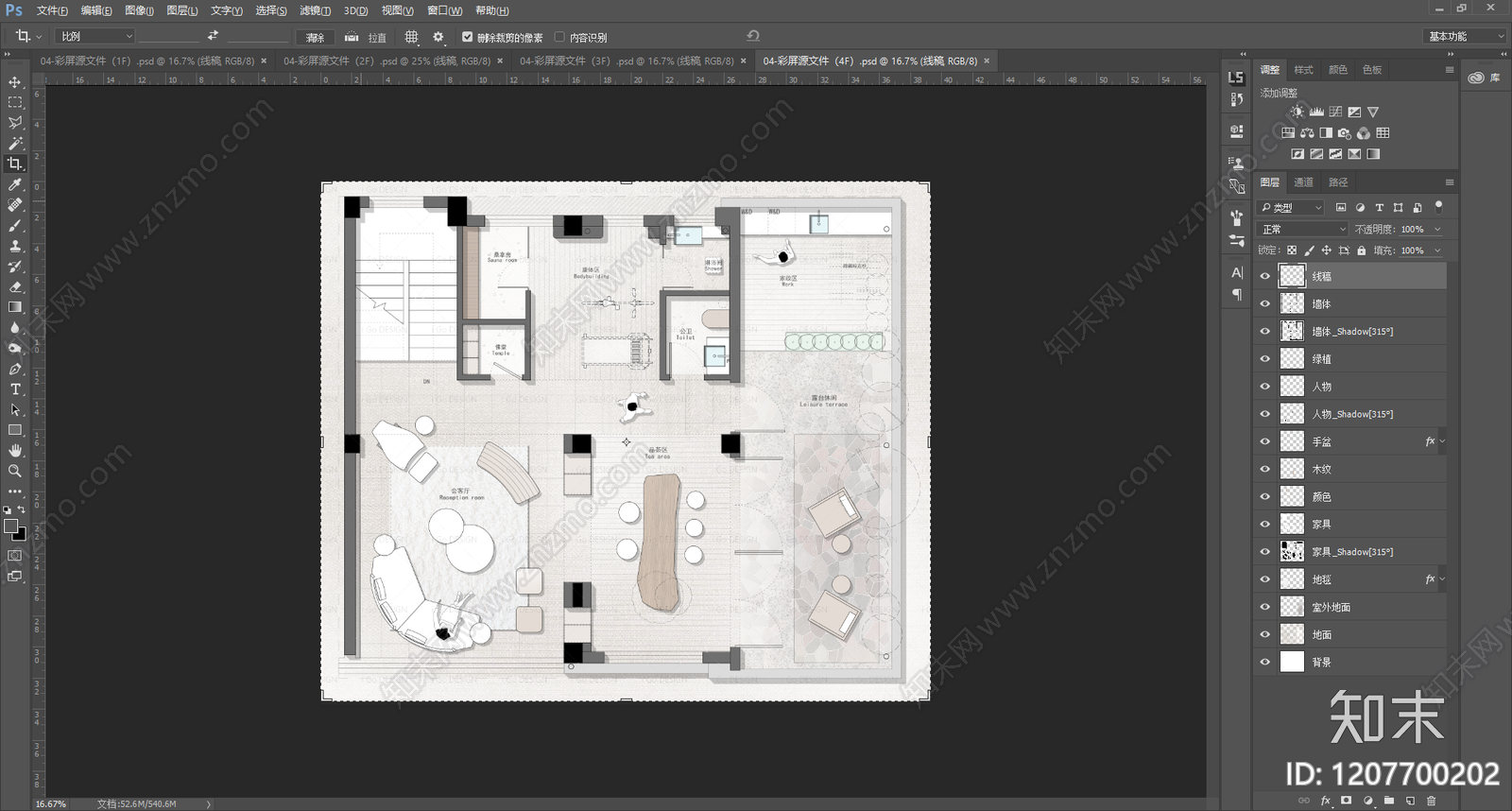The height and width of the screenshot is (811, 1512).
Task: Click the 拉直 straighten button
Action: 365,37
